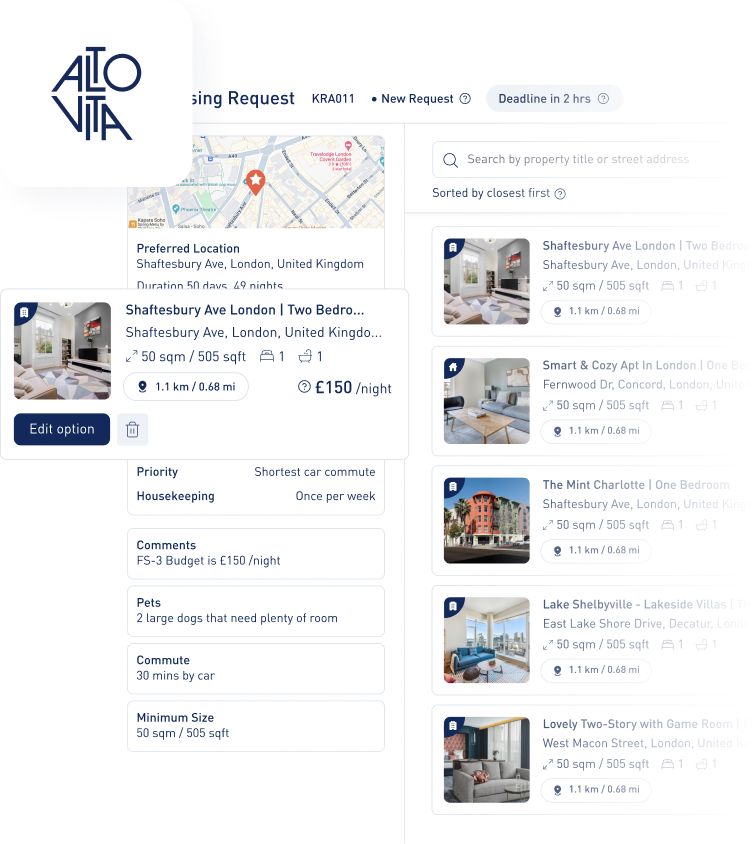The image size is (753, 844).
Task: Click Once per week housekeeping value
Action: tap(335, 496)
